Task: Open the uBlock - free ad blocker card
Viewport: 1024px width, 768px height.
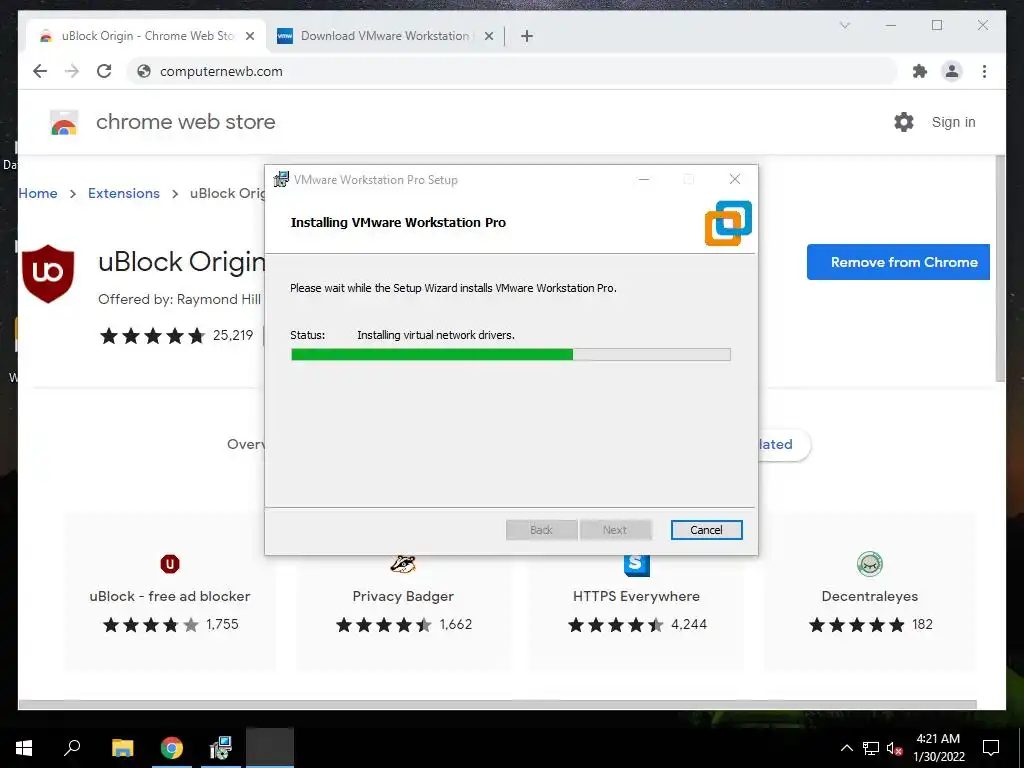Action: coord(170,593)
